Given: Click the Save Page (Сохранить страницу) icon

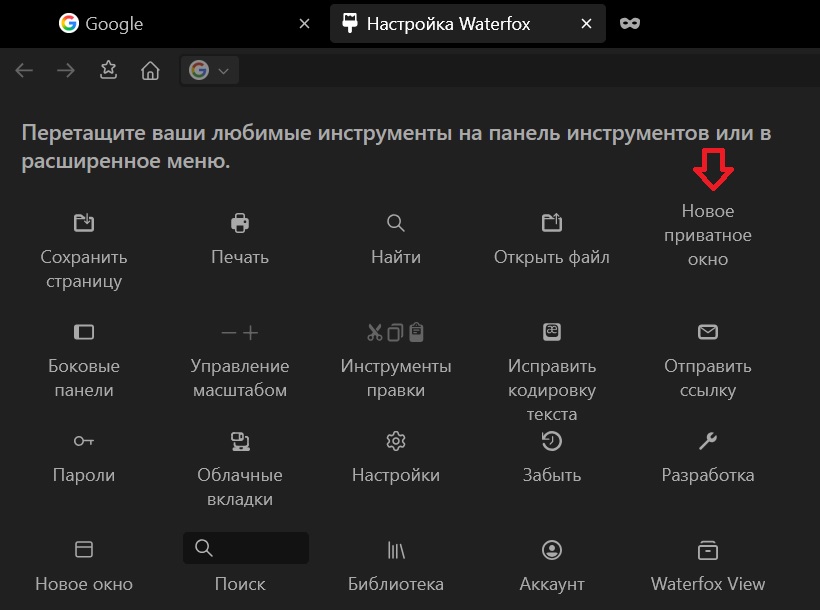Looking at the screenshot, I should coord(84,223).
